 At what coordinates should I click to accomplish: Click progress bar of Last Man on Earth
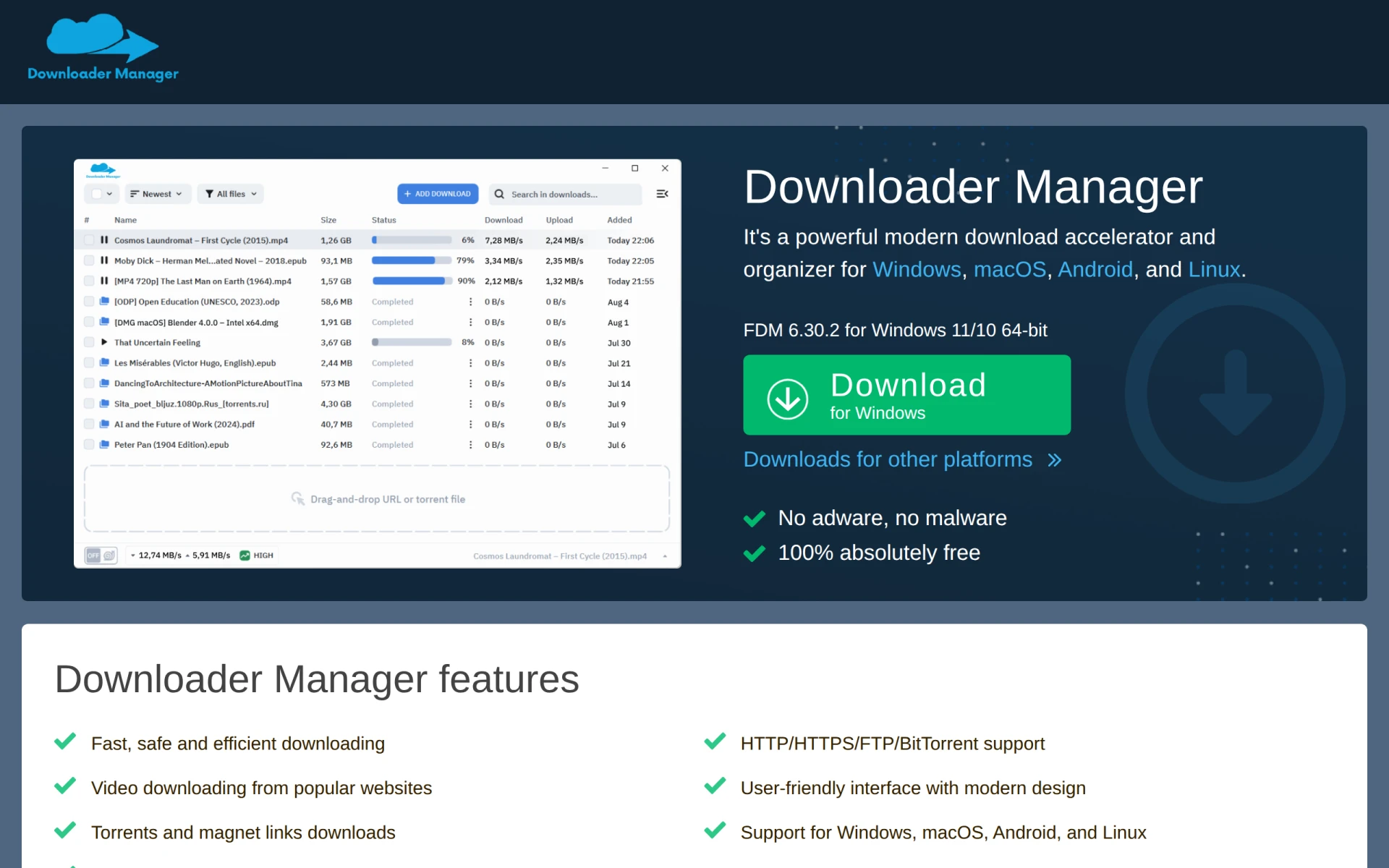[x=412, y=281]
